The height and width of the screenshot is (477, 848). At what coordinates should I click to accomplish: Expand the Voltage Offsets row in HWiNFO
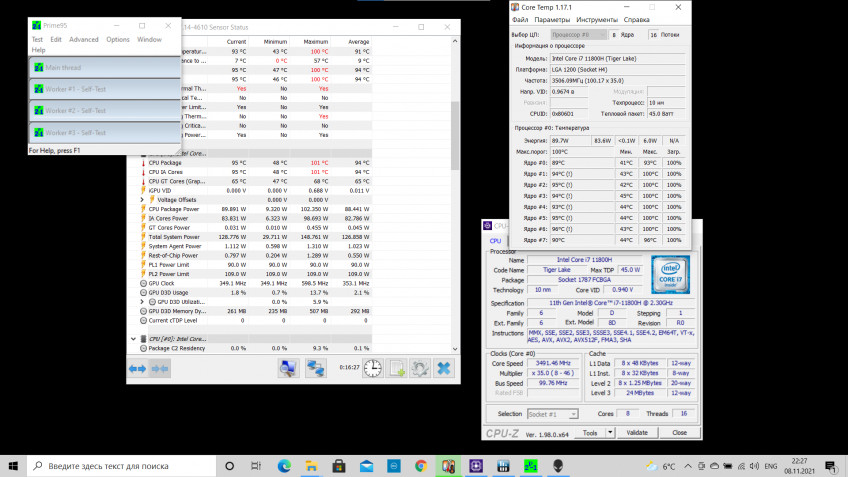pos(142,200)
